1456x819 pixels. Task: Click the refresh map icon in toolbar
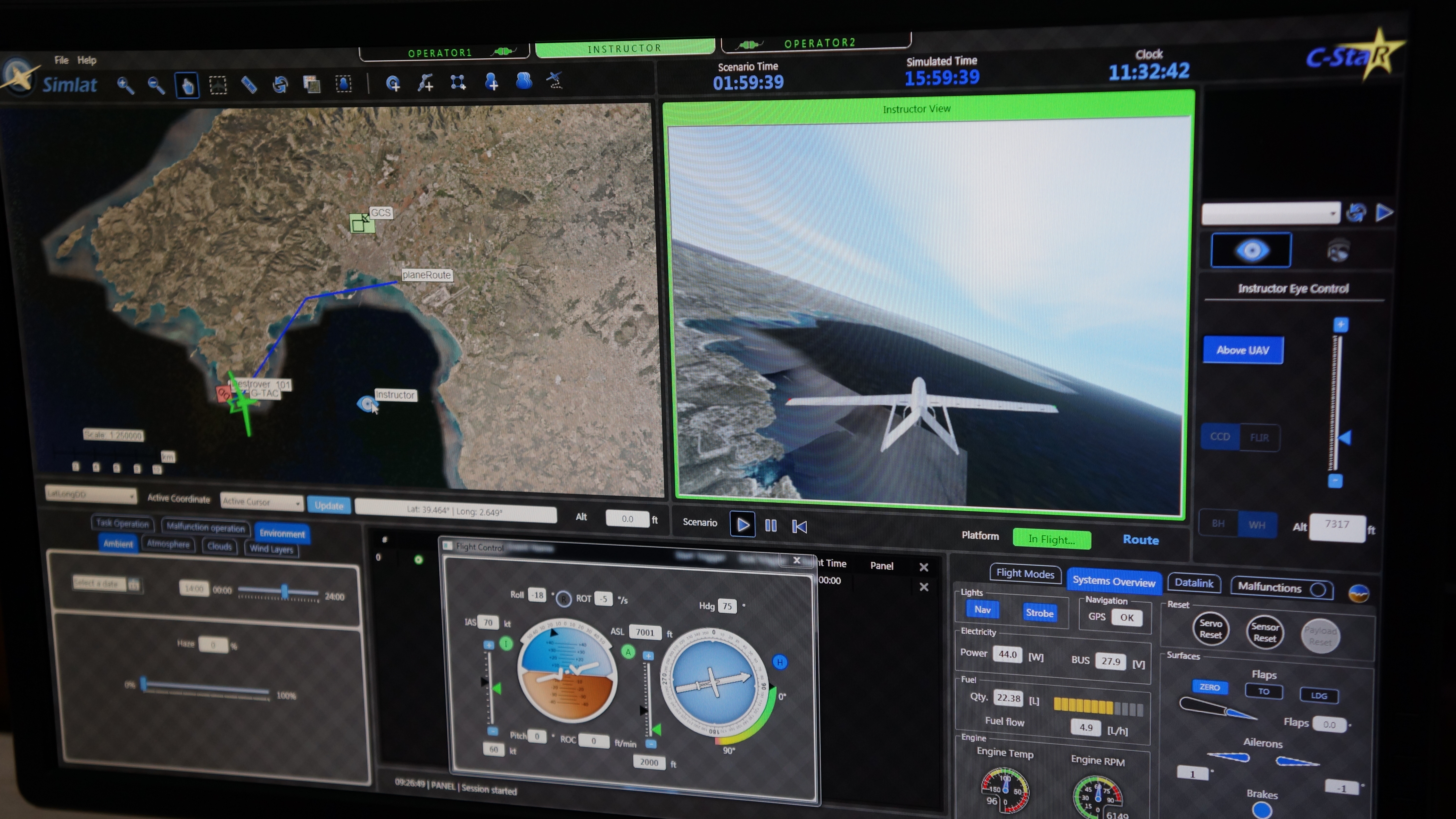coord(280,84)
